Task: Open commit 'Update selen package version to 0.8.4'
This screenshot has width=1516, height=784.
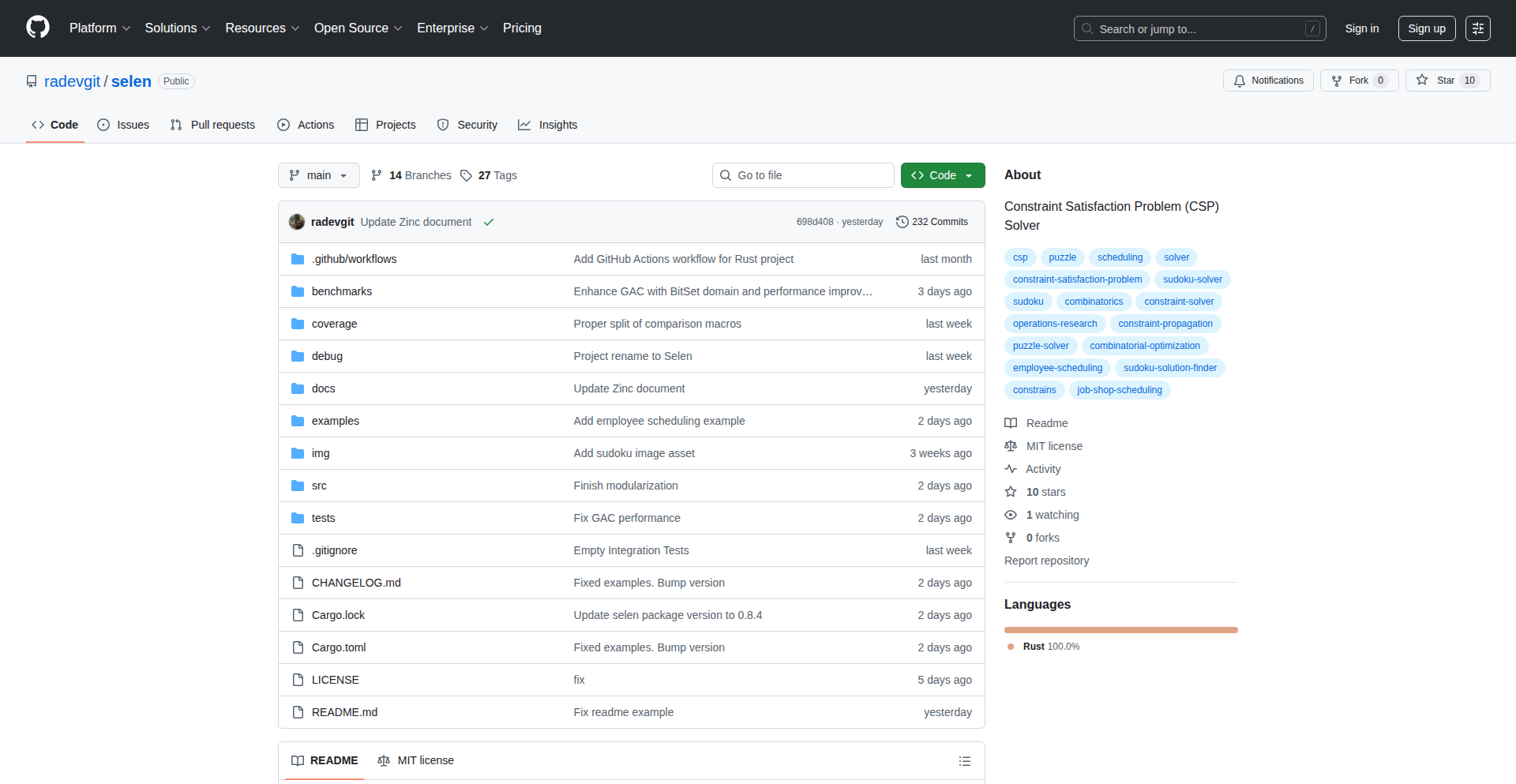Action: (667, 615)
